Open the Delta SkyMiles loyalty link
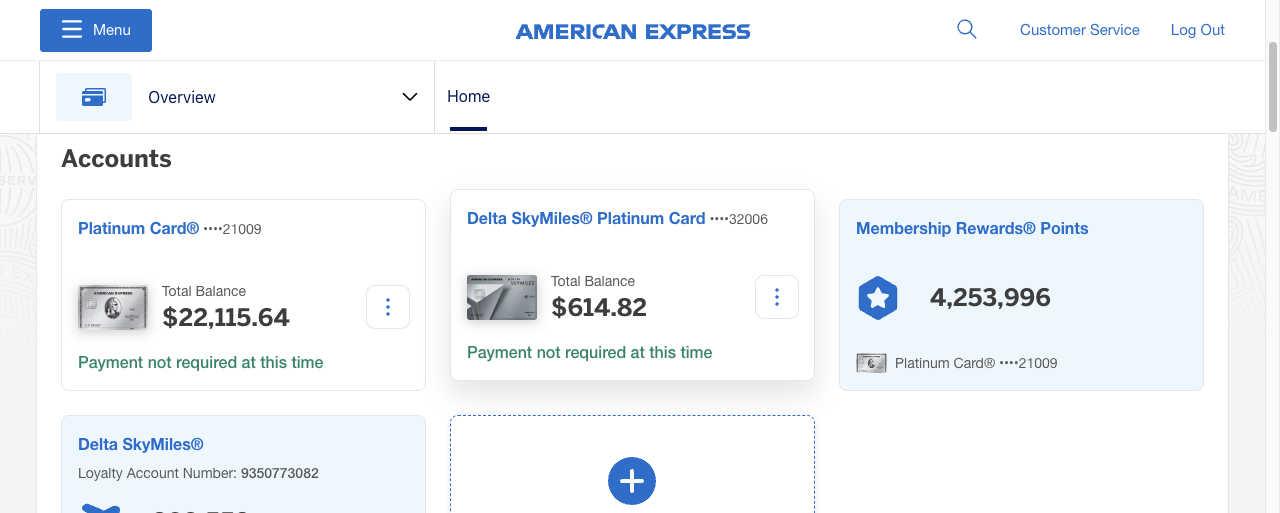The width and height of the screenshot is (1280, 513). 141,445
